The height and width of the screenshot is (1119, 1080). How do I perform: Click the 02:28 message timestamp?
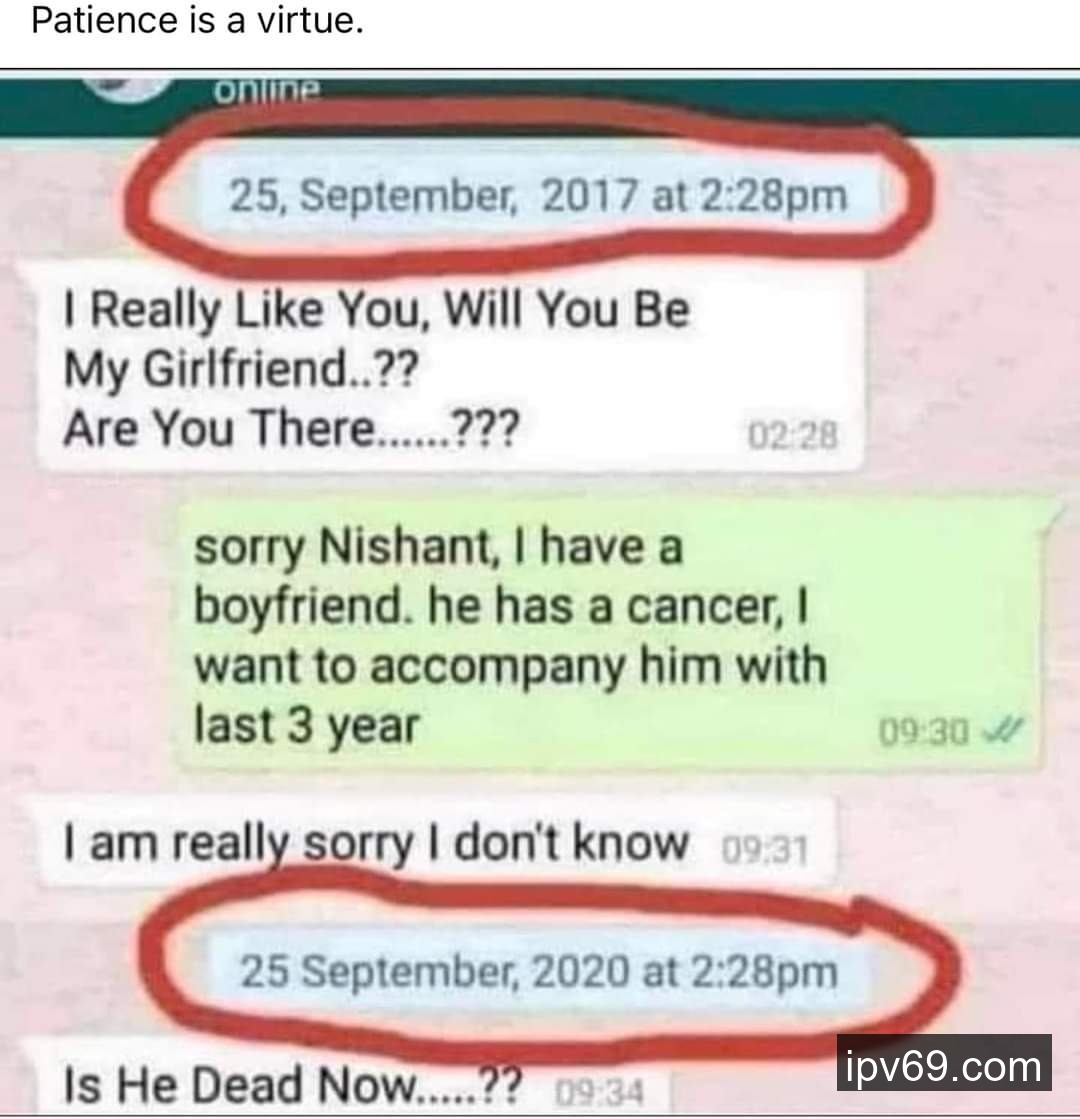click(792, 435)
